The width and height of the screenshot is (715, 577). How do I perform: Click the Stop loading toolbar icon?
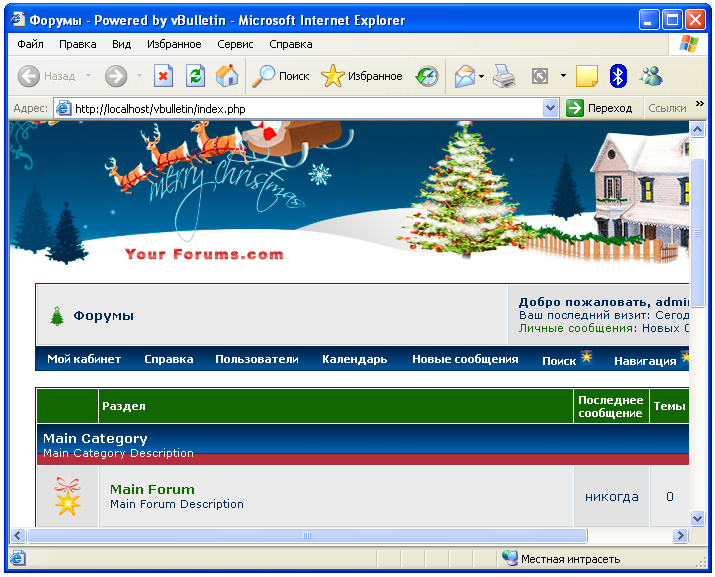click(163, 76)
